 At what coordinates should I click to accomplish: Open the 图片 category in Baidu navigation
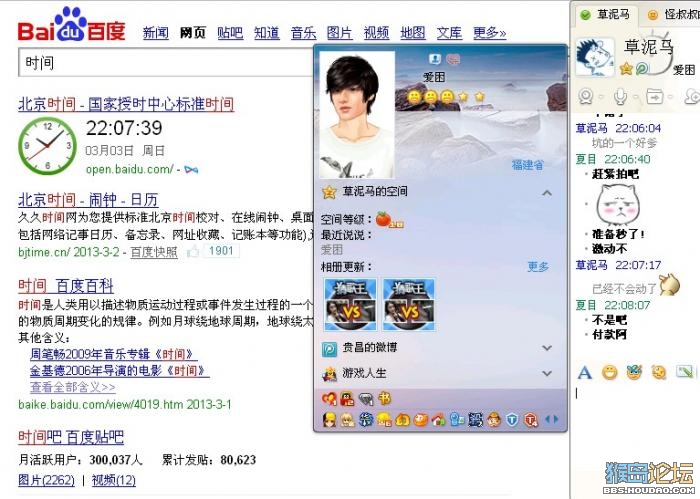point(340,33)
